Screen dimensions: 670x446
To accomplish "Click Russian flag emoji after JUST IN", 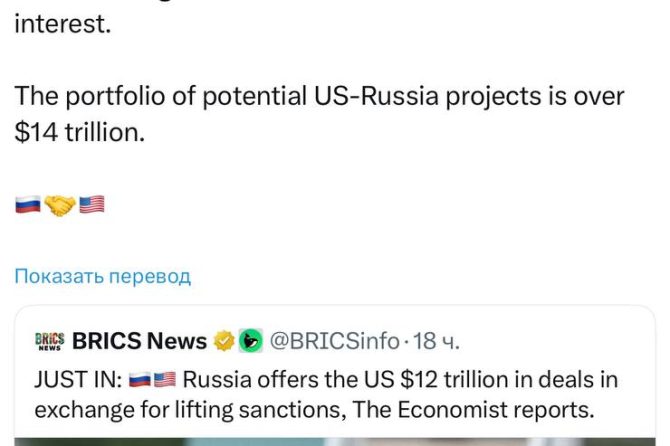I will 142,380.
